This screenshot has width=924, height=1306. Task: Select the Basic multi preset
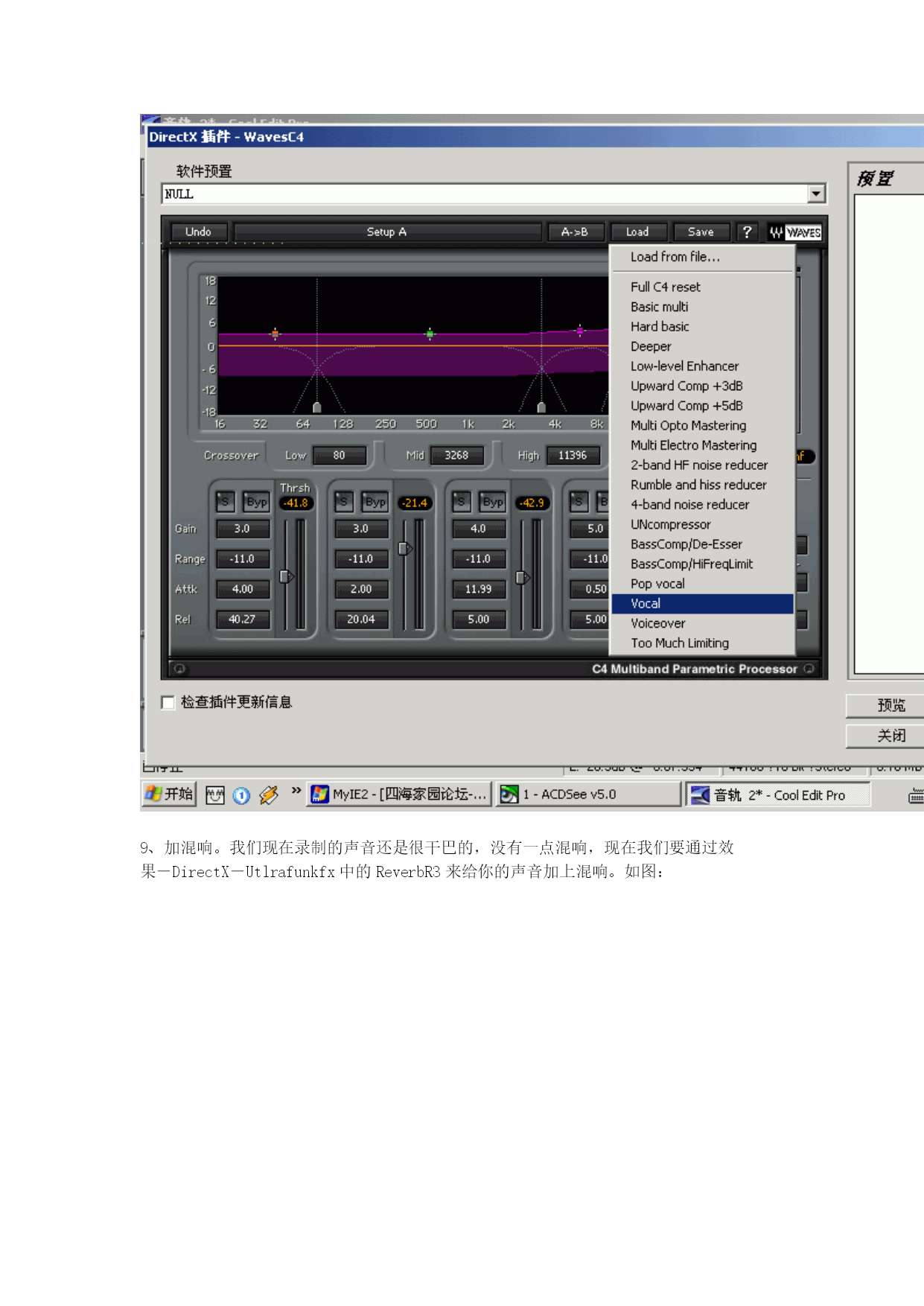702,307
